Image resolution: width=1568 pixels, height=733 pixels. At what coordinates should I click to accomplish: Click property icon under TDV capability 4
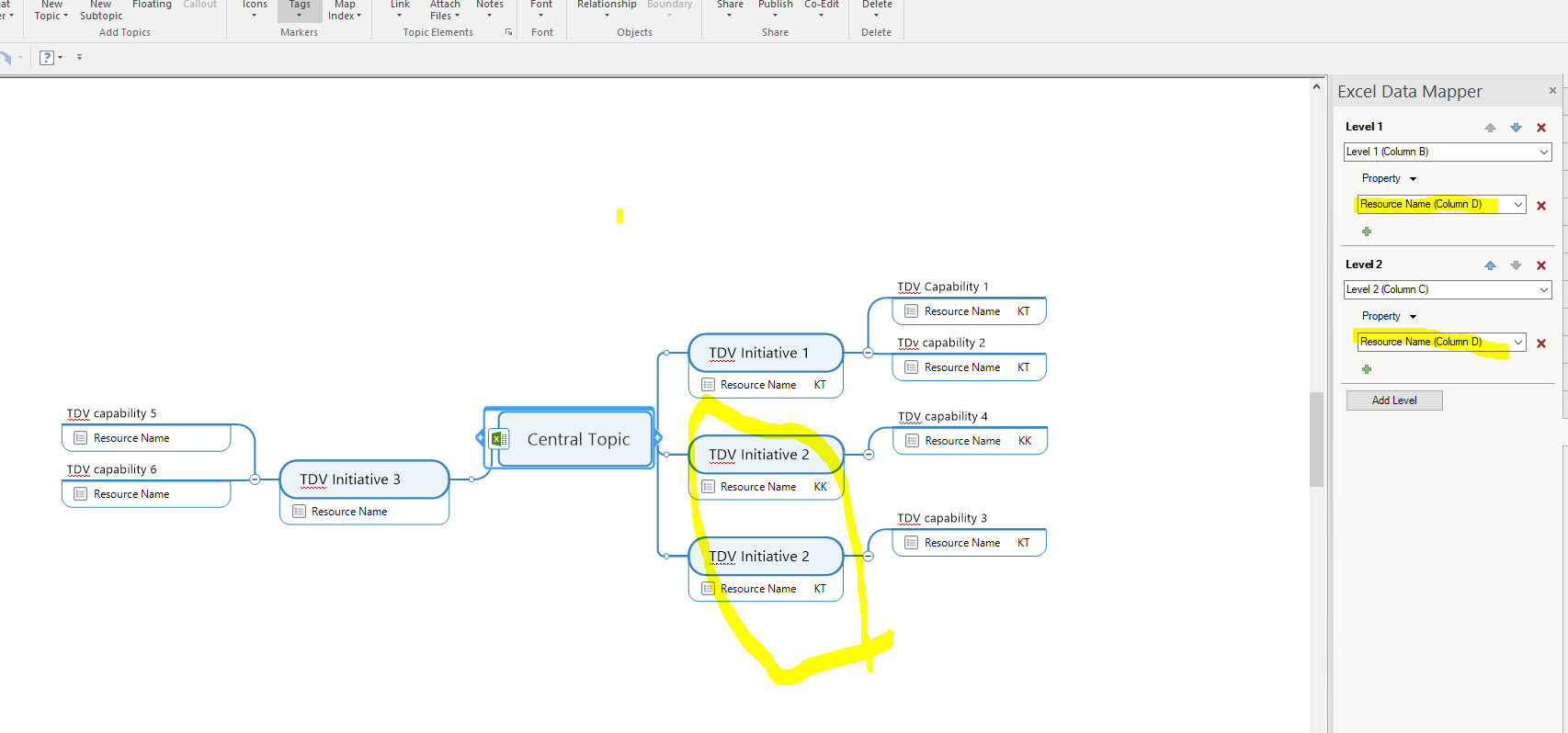click(912, 441)
